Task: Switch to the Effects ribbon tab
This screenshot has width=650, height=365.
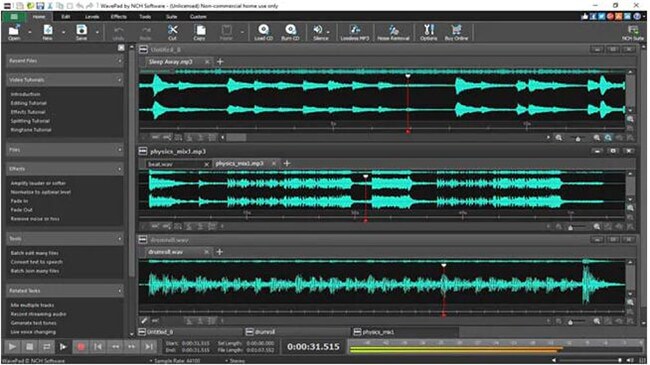Action: (119, 17)
